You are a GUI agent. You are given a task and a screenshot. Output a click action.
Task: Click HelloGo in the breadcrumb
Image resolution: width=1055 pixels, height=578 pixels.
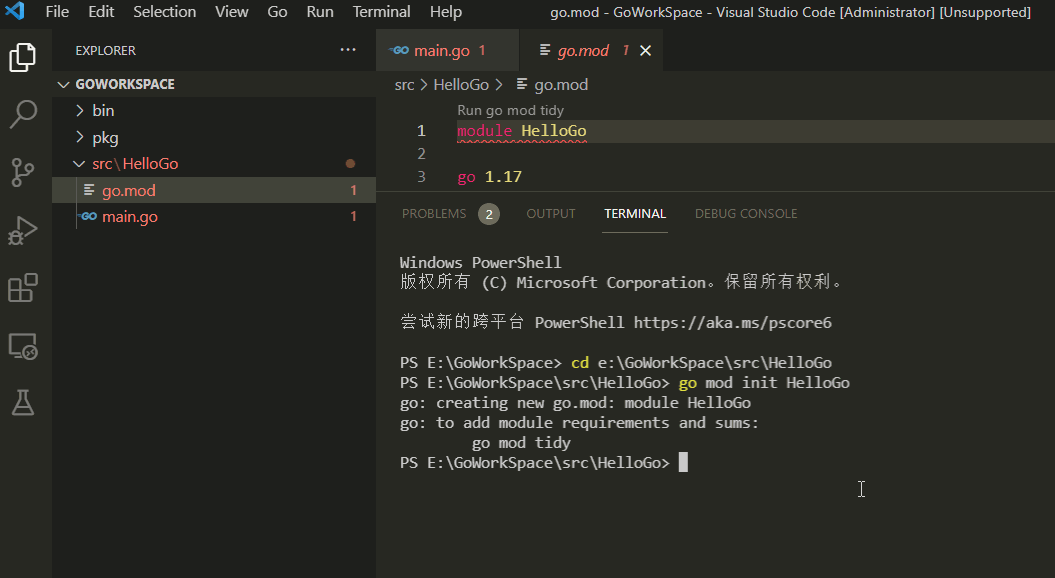[461, 85]
